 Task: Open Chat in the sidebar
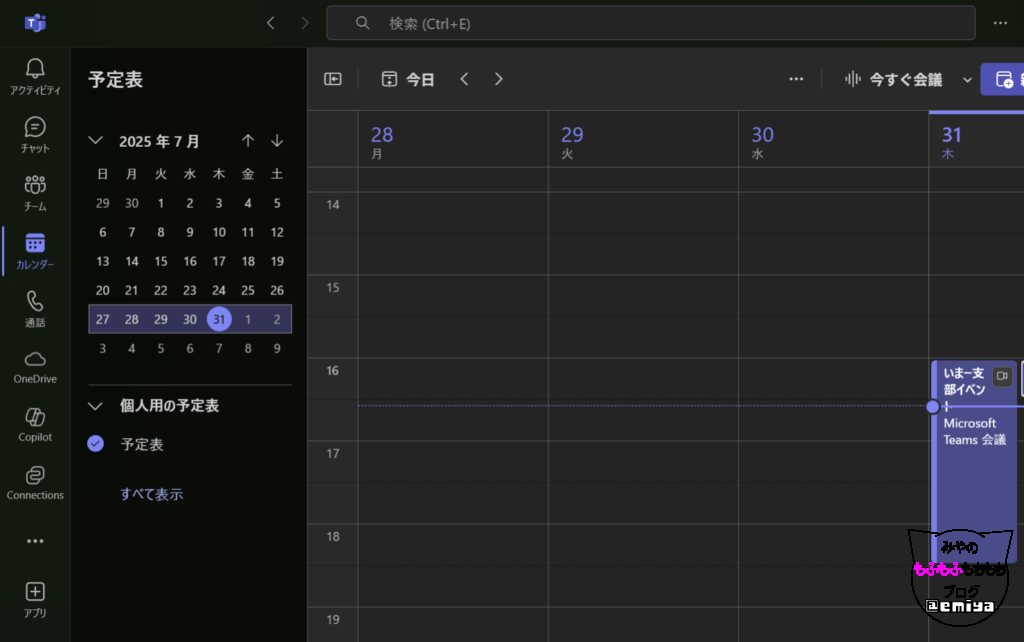point(35,127)
